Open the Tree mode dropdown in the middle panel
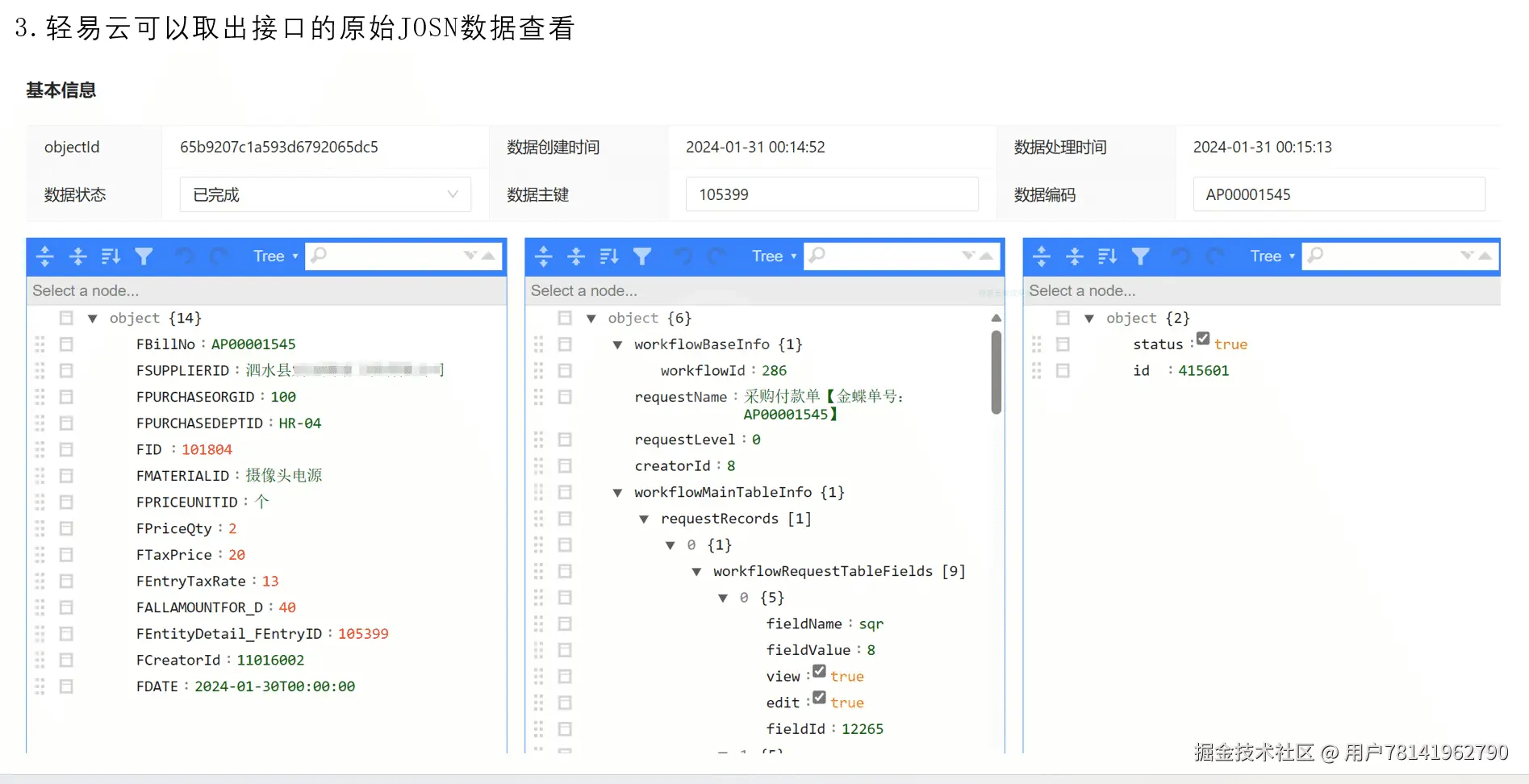The width and height of the screenshot is (1529, 784). click(x=774, y=256)
